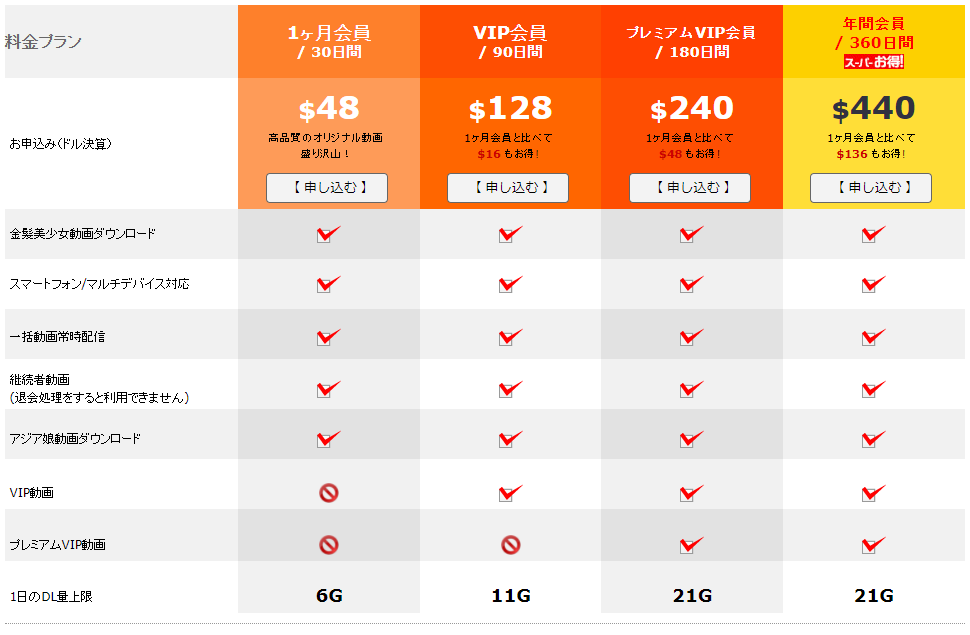Click the 【申し込む】 button under $48 plan
The height and width of the screenshot is (635, 970).
coord(327,188)
